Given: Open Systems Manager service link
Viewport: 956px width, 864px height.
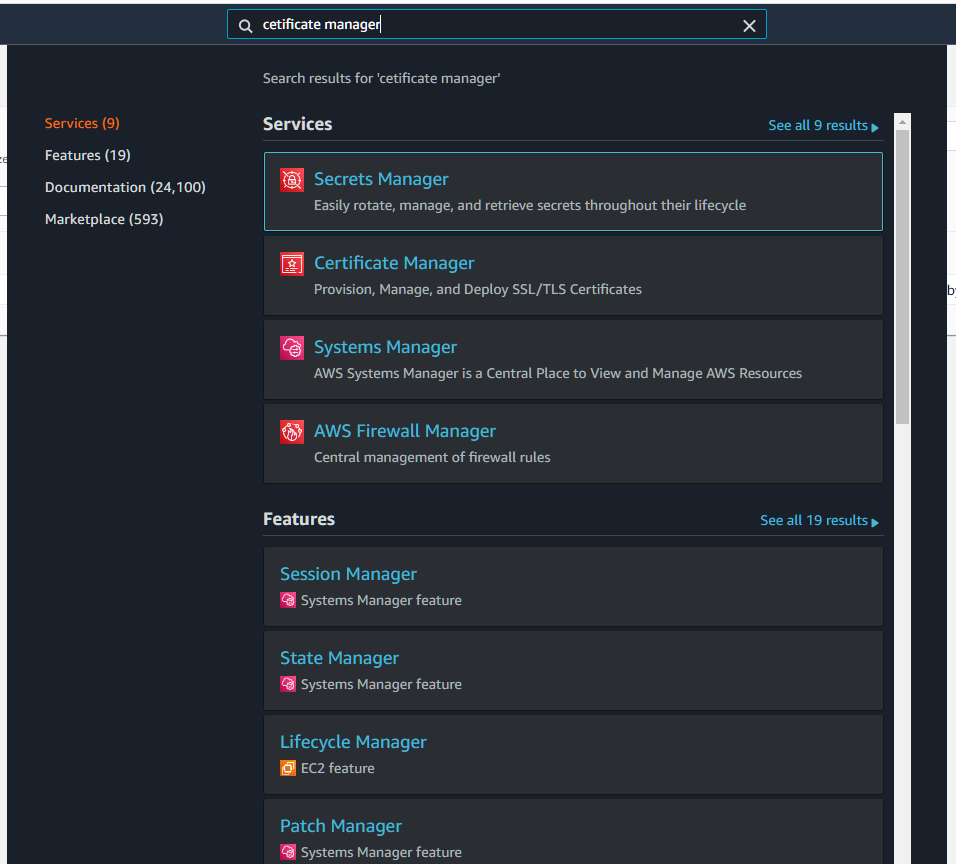Looking at the screenshot, I should (x=385, y=347).
